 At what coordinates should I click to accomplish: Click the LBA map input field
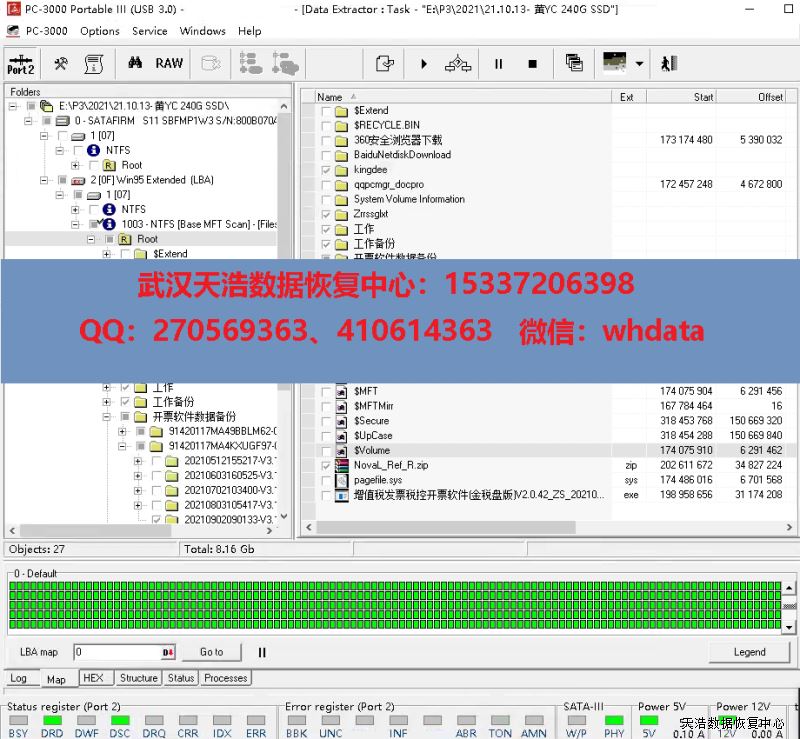click(116, 652)
